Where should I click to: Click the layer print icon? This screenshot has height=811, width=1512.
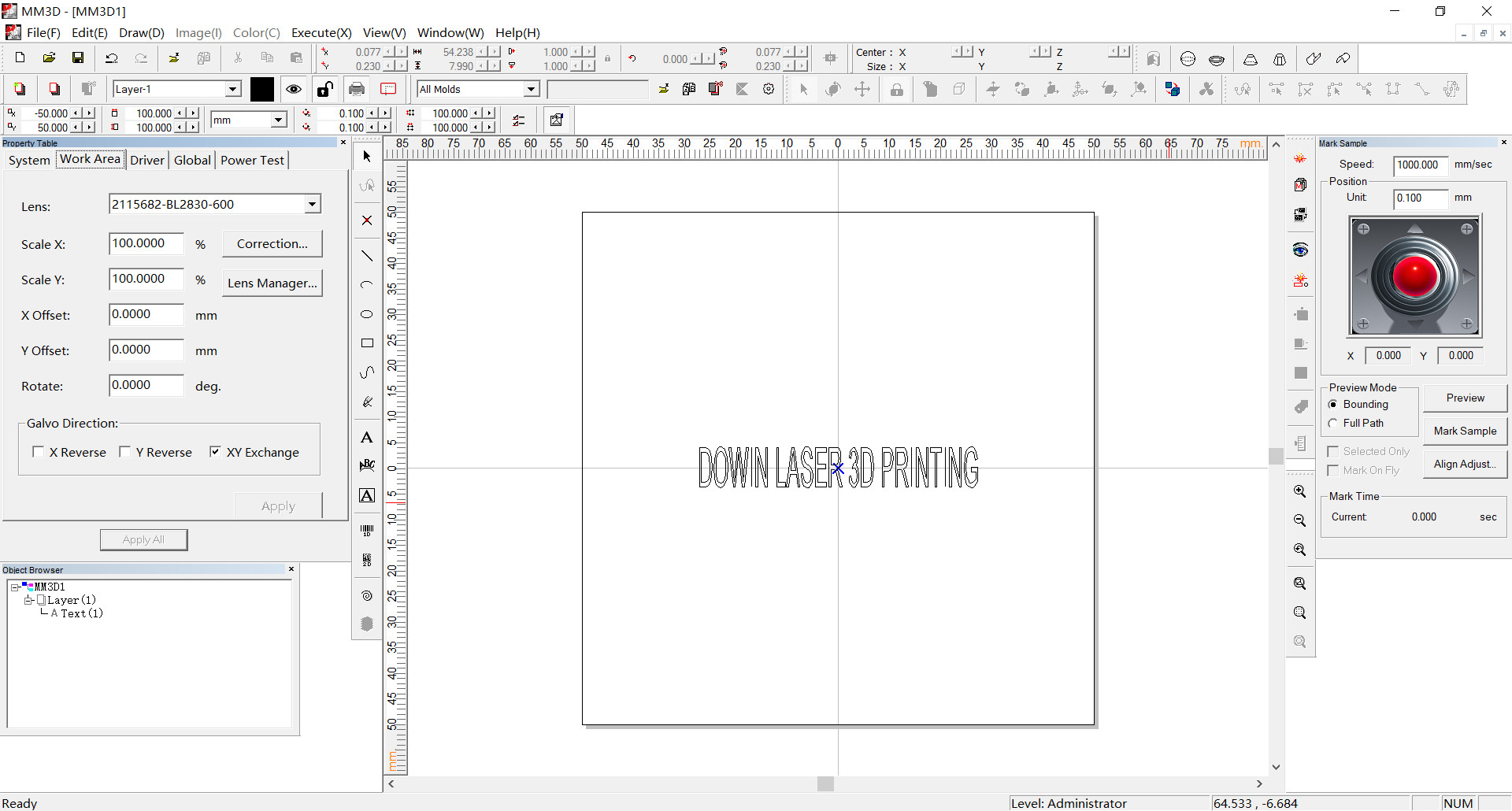357,89
